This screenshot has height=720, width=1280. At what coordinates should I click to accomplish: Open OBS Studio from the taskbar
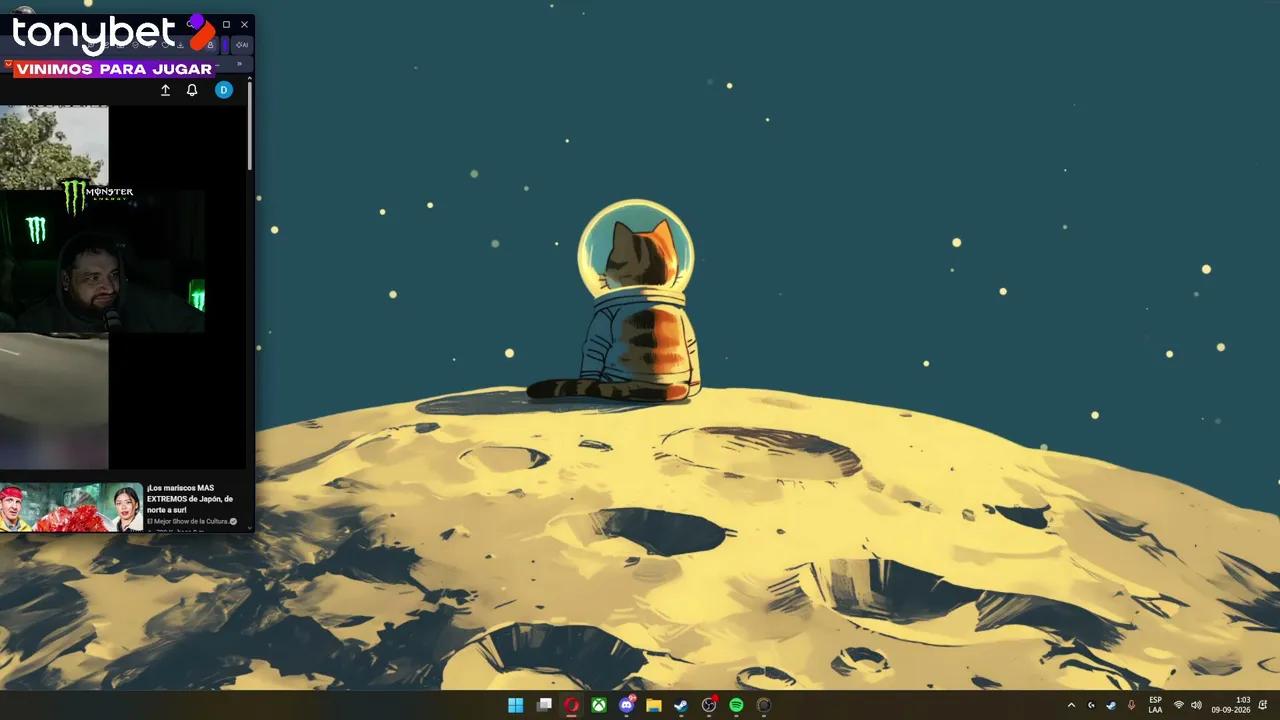pyautogui.click(x=709, y=705)
